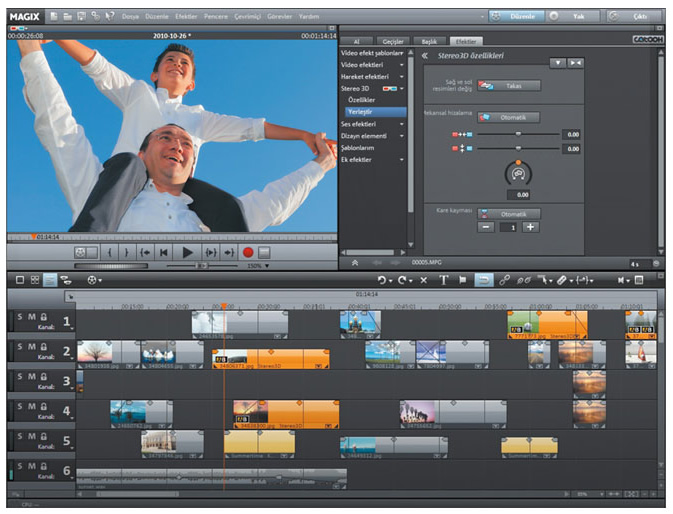Switch to the Çıktı mode button
673x514 pixels.
click(x=634, y=17)
